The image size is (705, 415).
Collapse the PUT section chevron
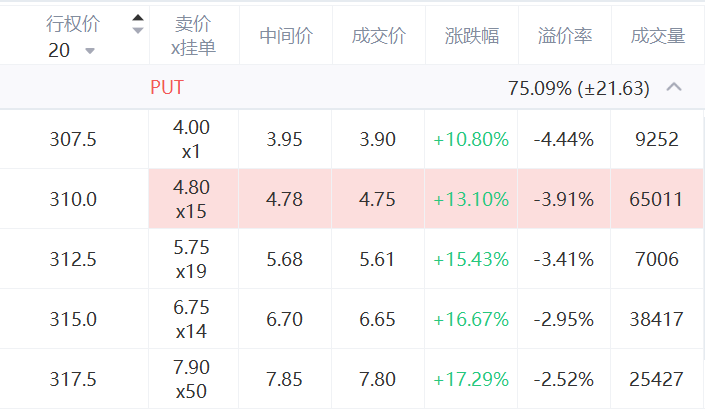pyautogui.click(x=674, y=87)
